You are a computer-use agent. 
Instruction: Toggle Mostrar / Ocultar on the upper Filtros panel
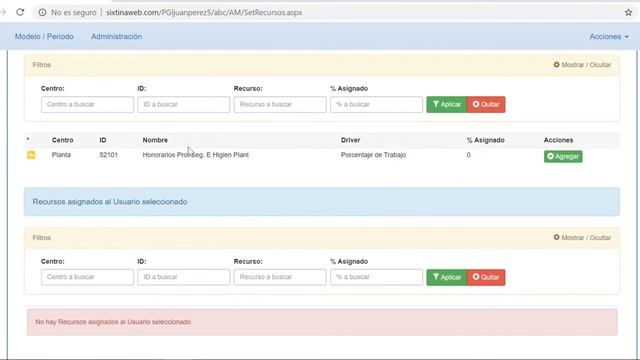[x=582, y=65]
